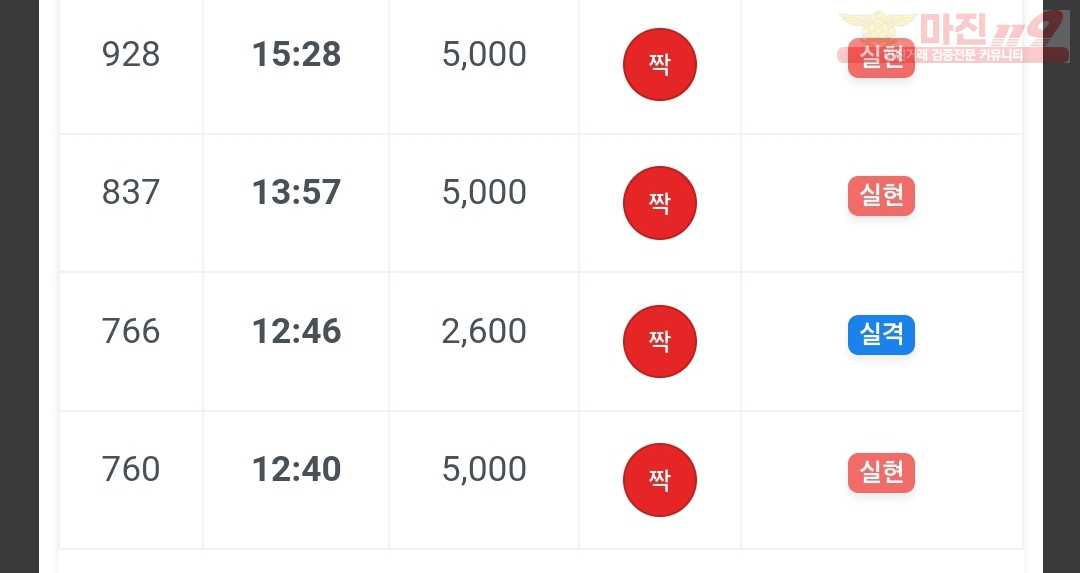Viewport: 1080px width, 573px height.
Task: Click the 실현 badge in the 12:40 row
Action: click(x=881, y=473)
